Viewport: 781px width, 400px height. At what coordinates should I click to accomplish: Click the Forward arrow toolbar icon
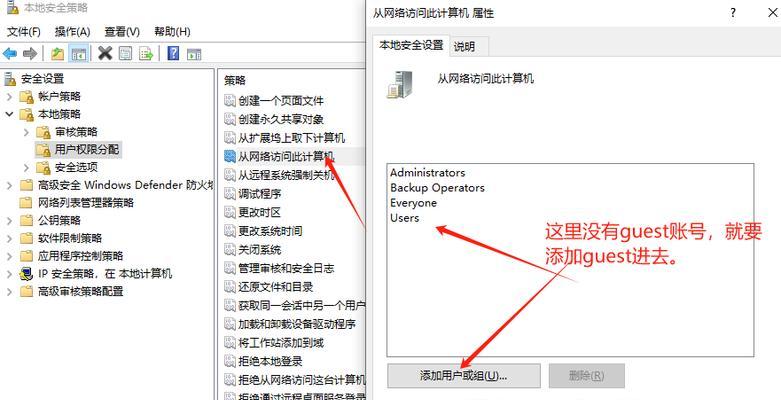(30, 53)
